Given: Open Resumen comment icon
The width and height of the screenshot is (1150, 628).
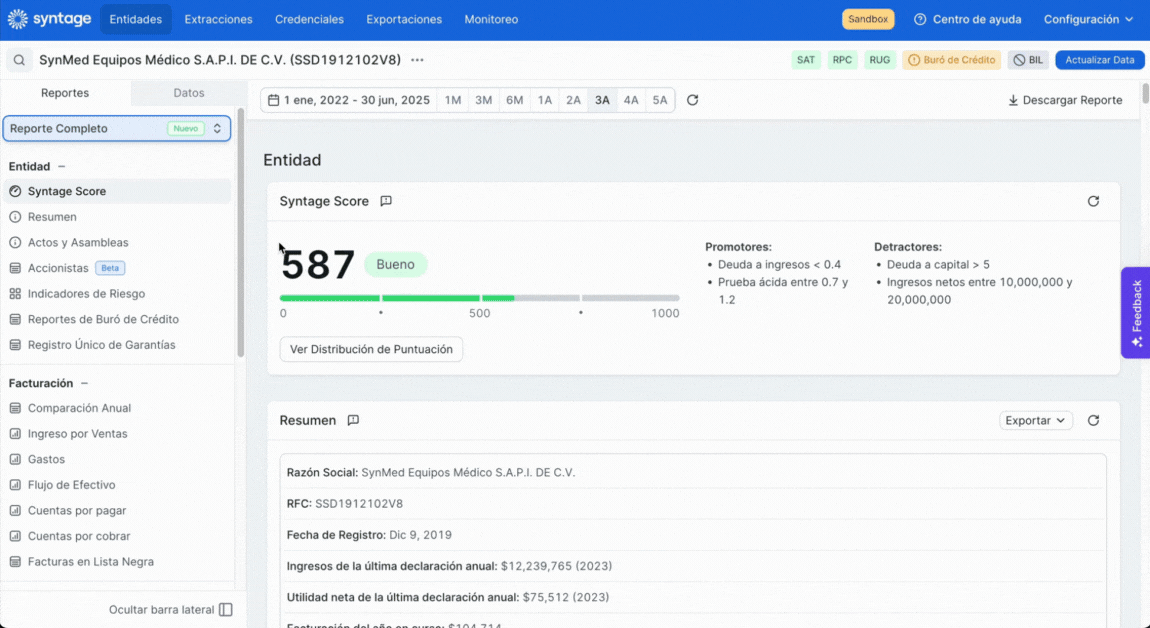Looking at the screenshot, I should click(353, 420).
